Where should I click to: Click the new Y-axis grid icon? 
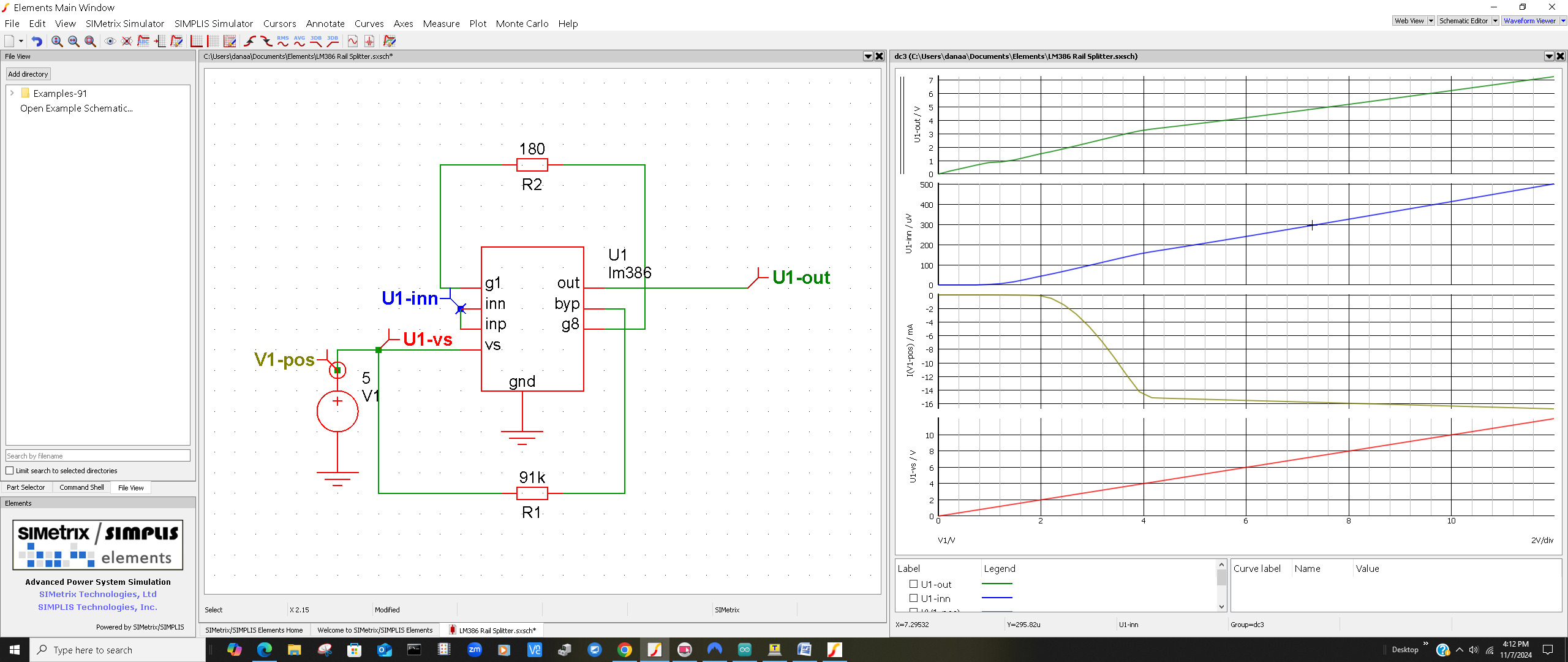(x=197, y=41)
